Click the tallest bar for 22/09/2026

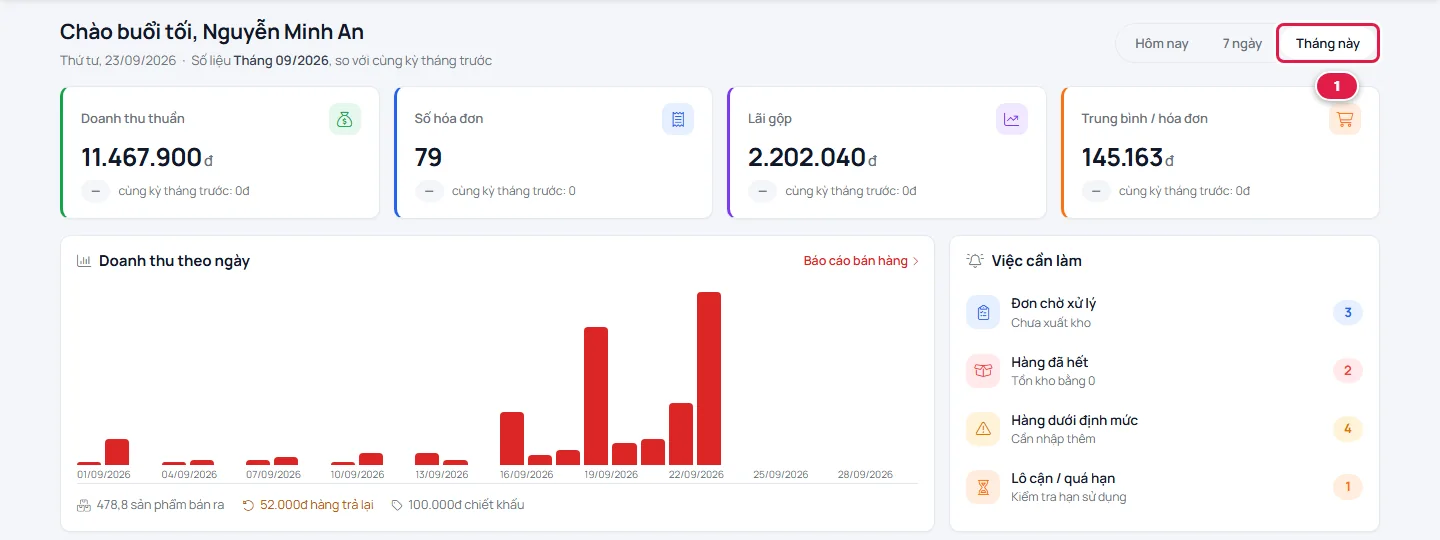coord(709,378)
